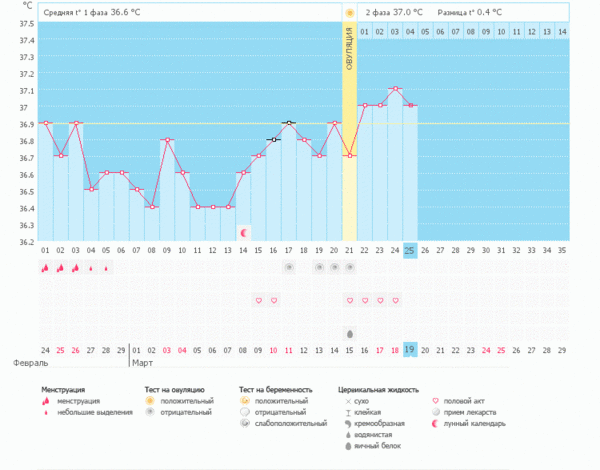Screen dimensions: 600x470
Task: Click the moon calendar icon on day 14
Action: point(244,232)
